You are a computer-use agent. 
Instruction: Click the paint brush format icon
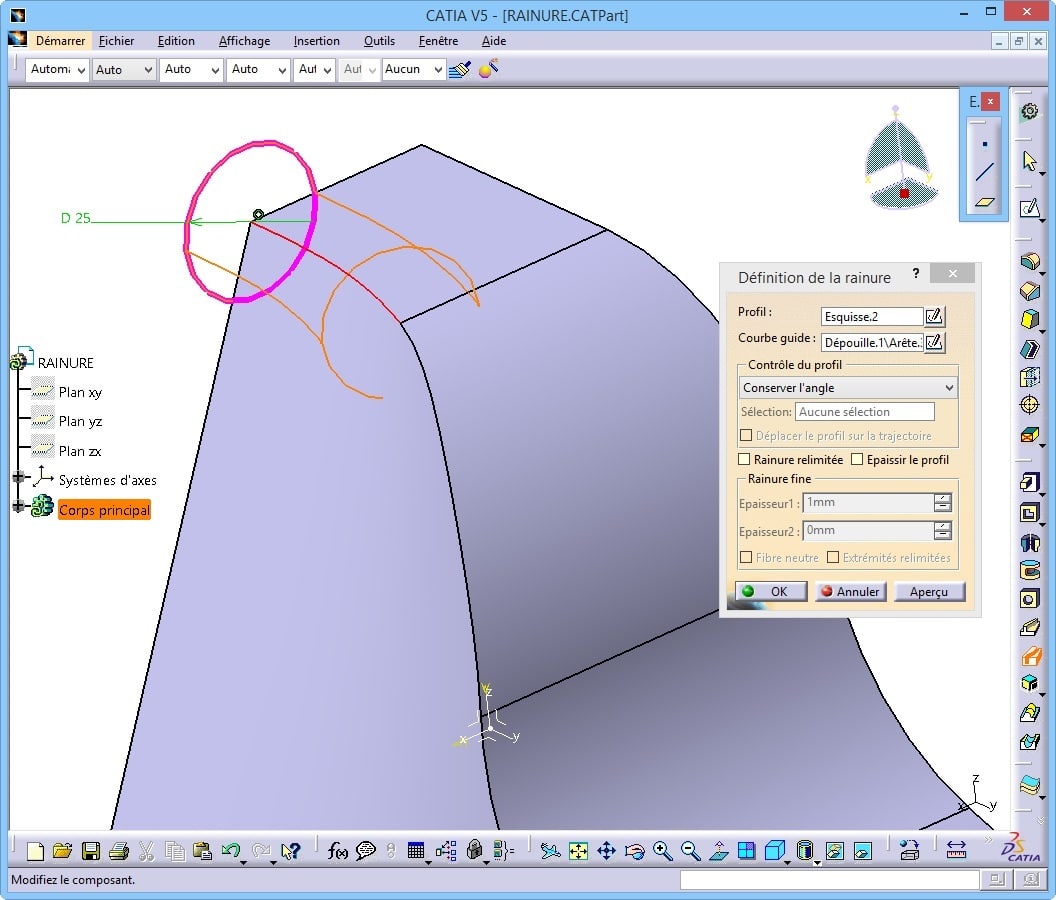[x=460, y=69]
